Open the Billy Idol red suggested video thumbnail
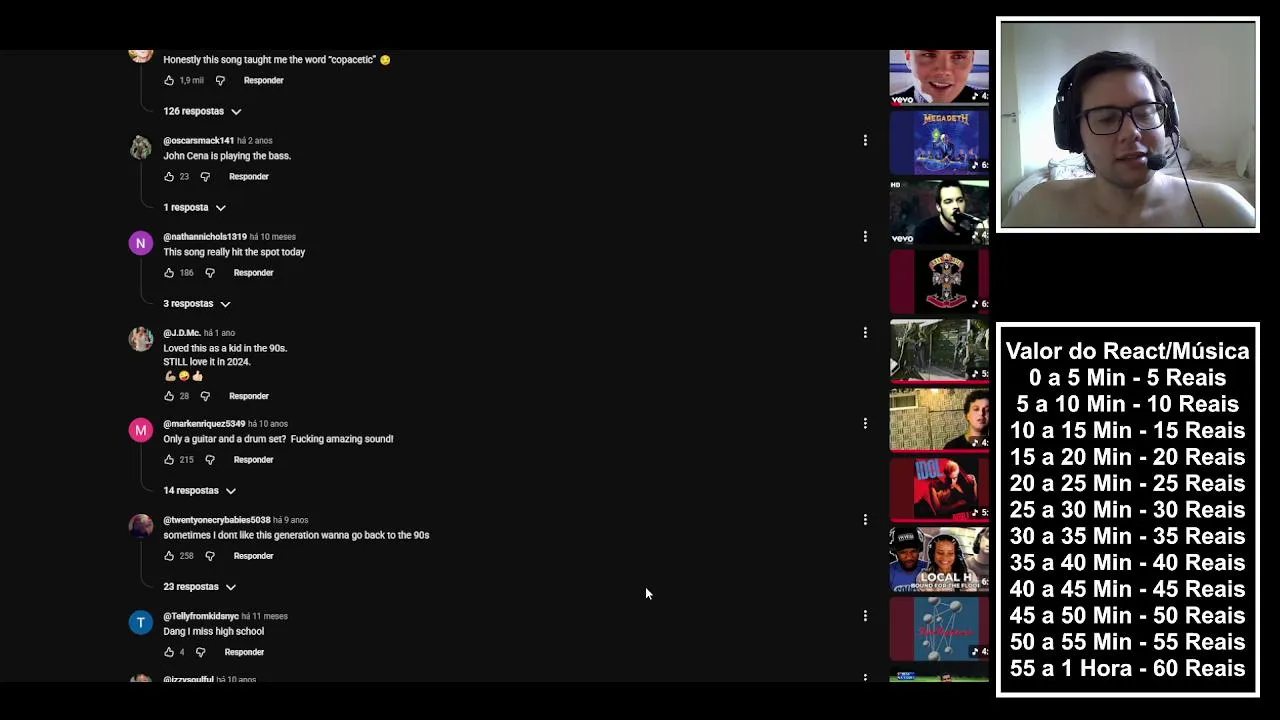The width and height of the screenshot is (1280, 720). (x=939, y=490)
